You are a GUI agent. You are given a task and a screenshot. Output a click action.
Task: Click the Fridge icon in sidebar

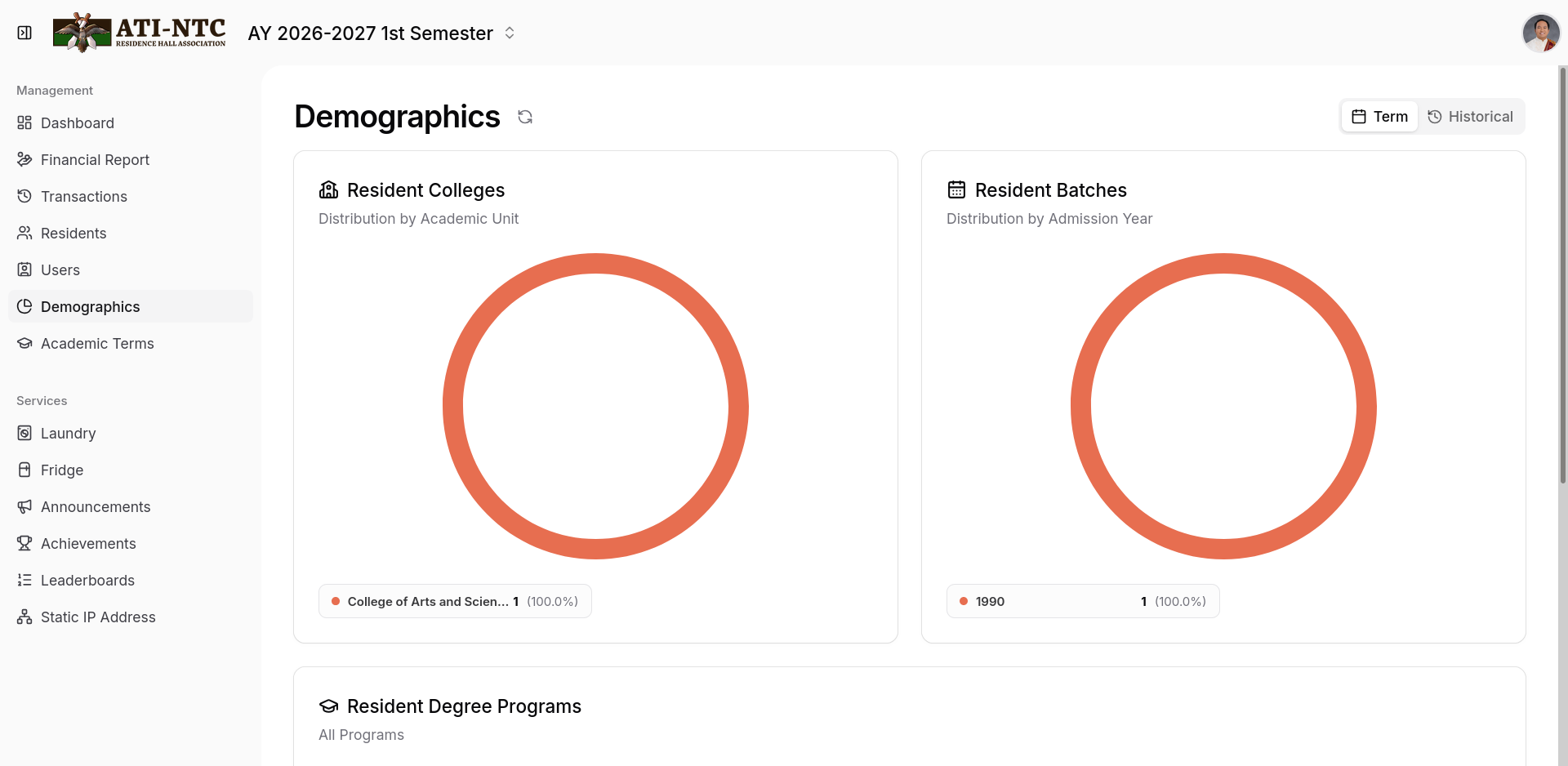click(x=24, y=470)
